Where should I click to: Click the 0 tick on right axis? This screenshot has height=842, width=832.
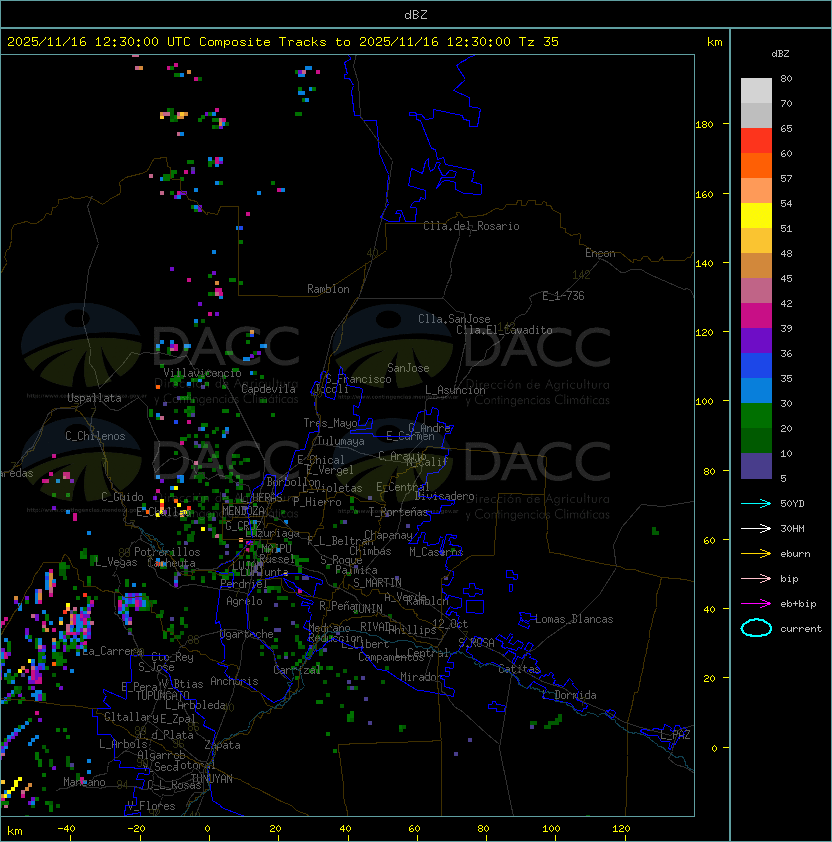714,749
